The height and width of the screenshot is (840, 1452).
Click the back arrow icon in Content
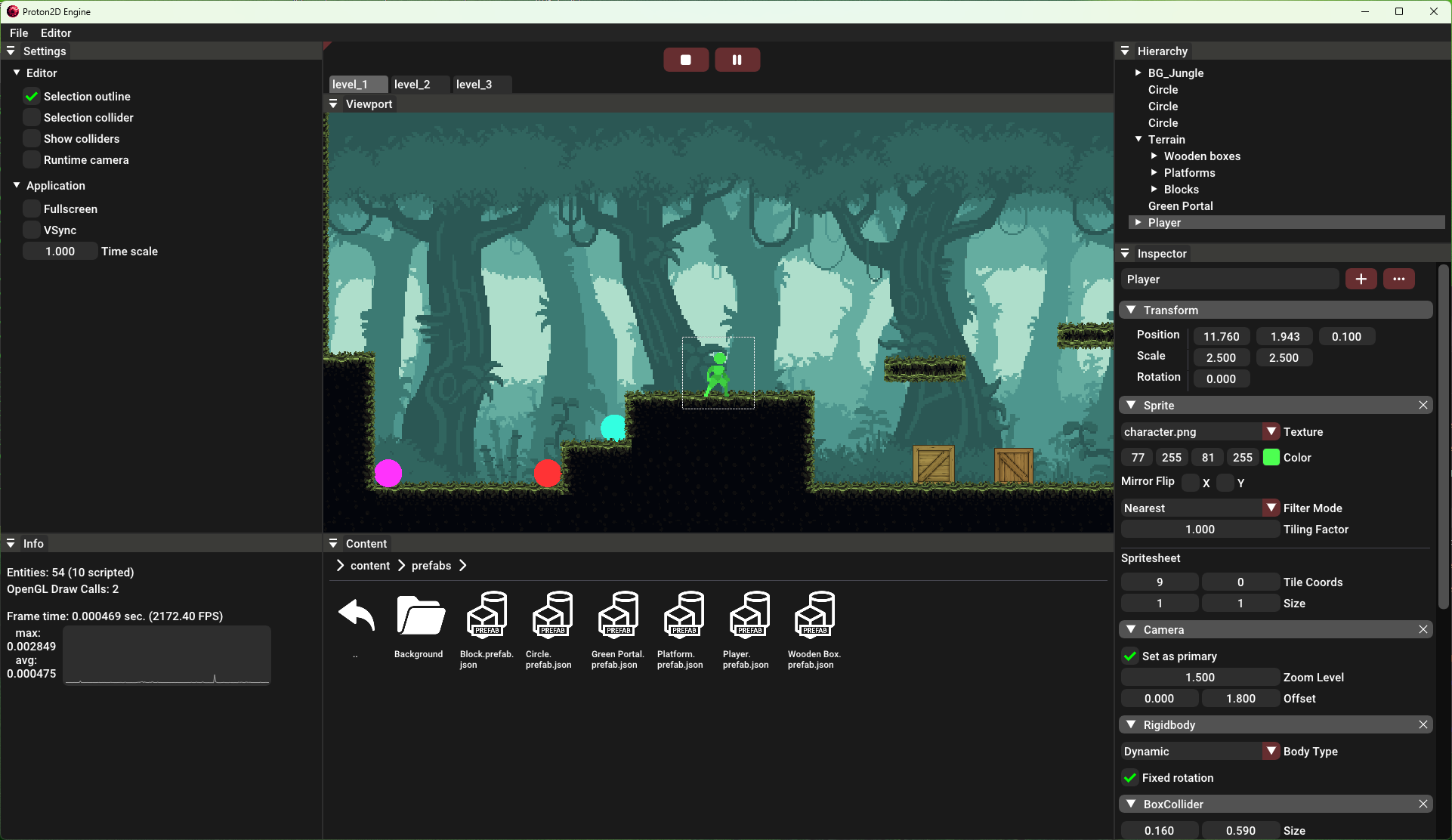coord(356,615)
